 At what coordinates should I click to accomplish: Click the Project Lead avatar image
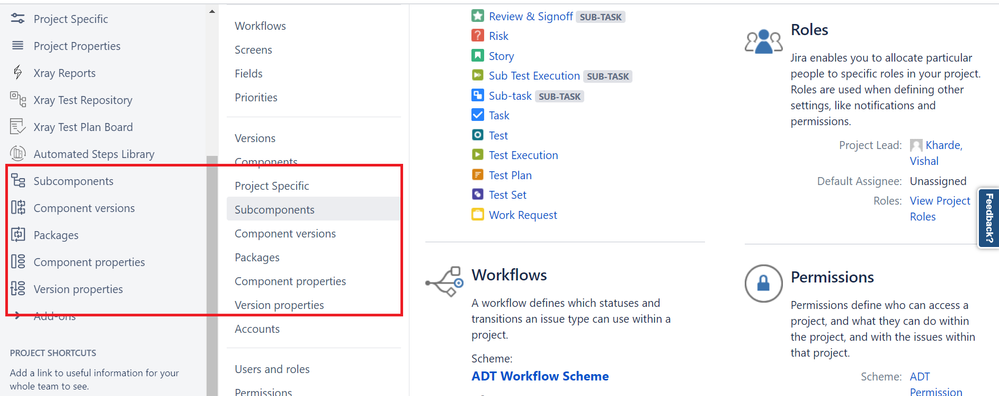pos(916,145)
